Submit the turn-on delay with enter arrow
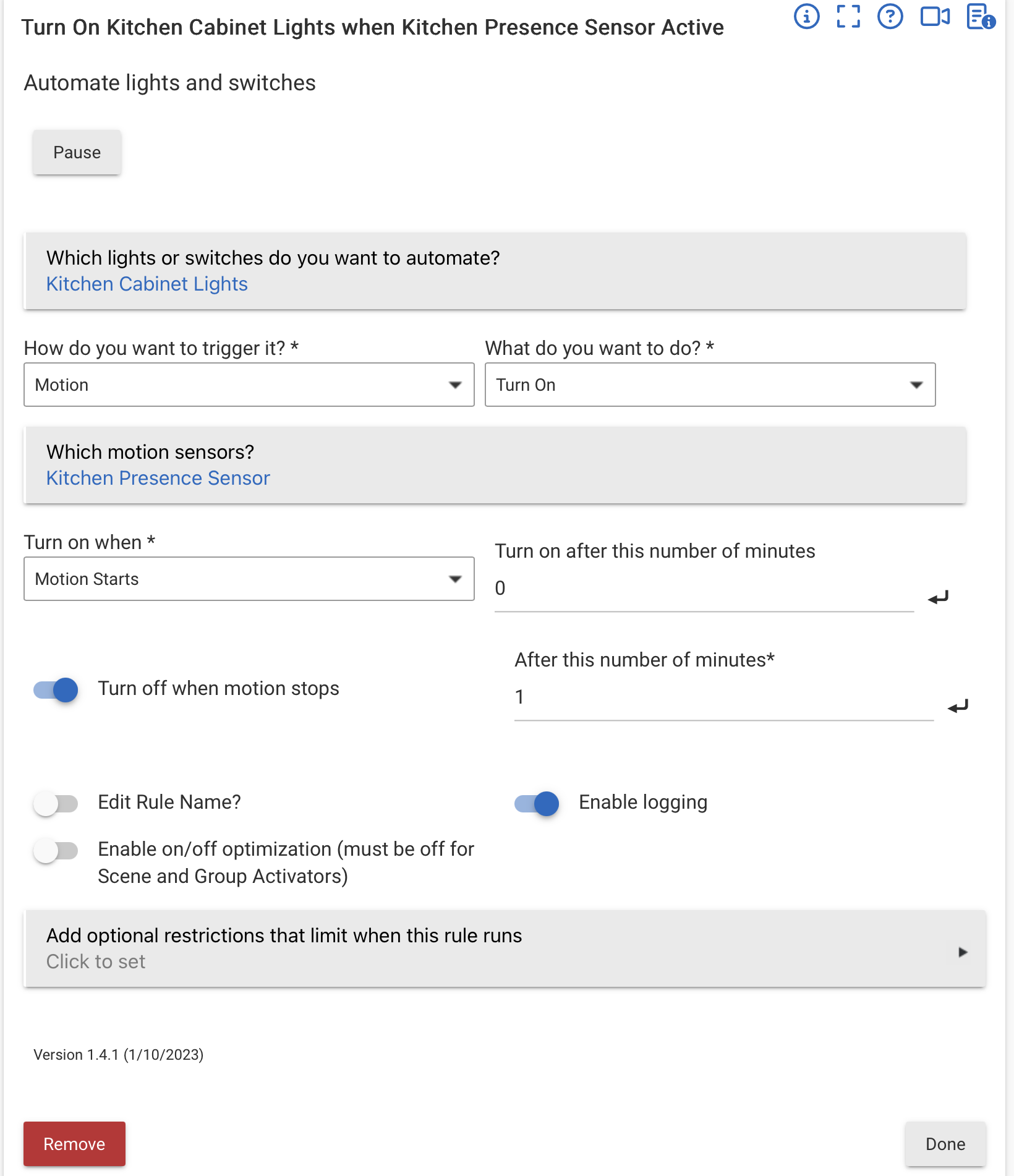The image size is (1014, 1176). (x=938, y=597)
